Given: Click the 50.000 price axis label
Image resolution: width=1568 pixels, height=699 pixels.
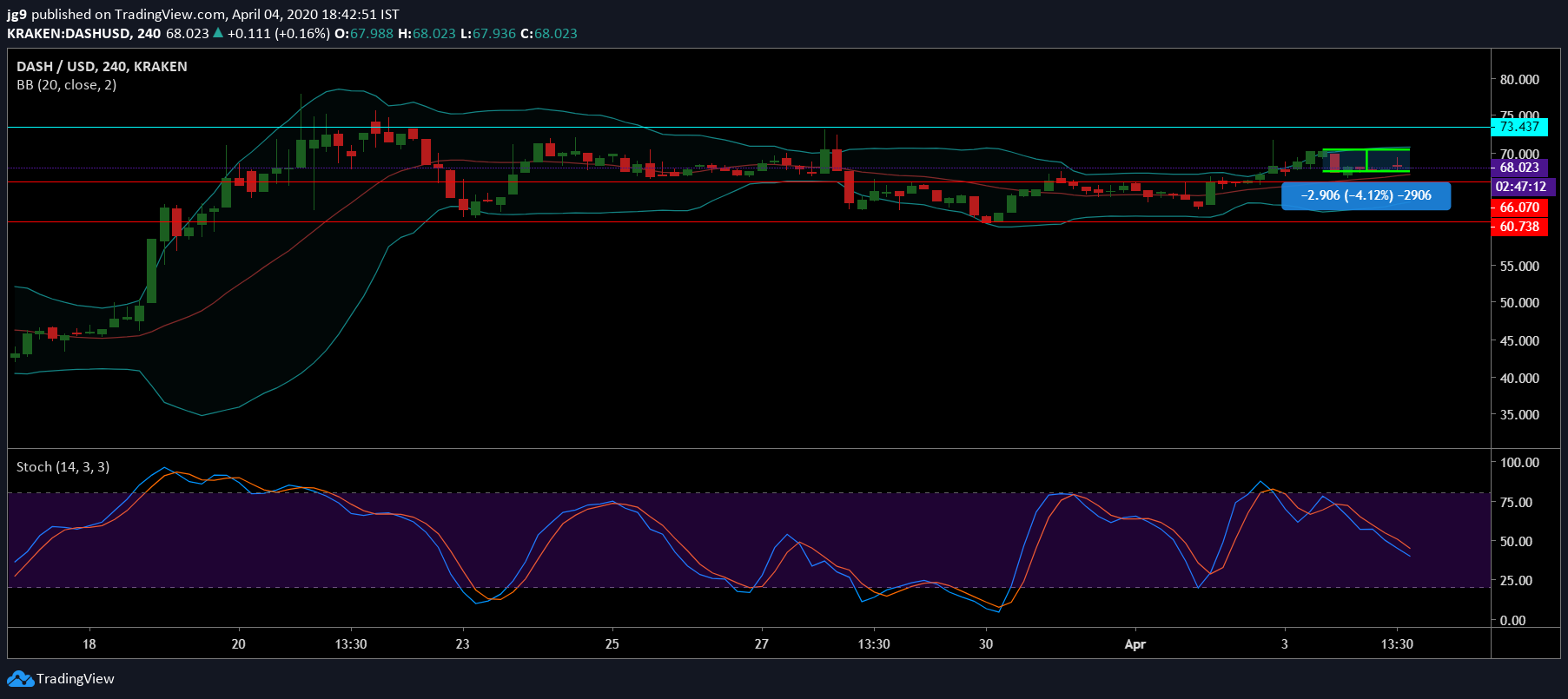Looking at the screenshot, I should tap(1519, 302).
